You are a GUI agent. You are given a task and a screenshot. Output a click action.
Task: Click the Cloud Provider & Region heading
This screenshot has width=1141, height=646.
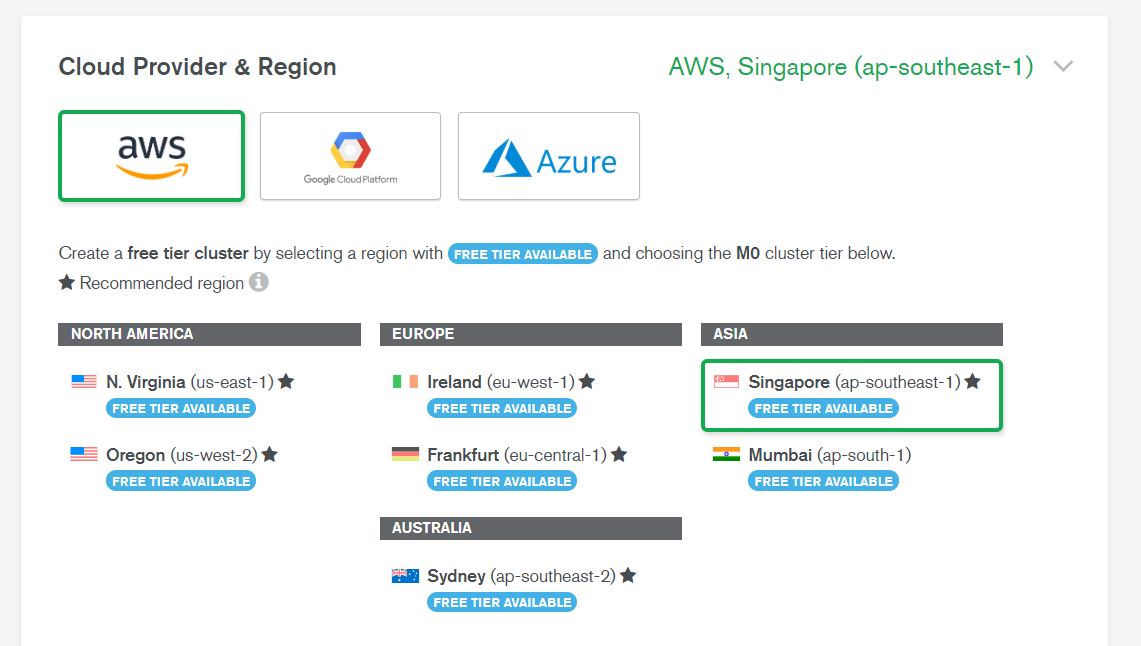[x=197, y=67]
